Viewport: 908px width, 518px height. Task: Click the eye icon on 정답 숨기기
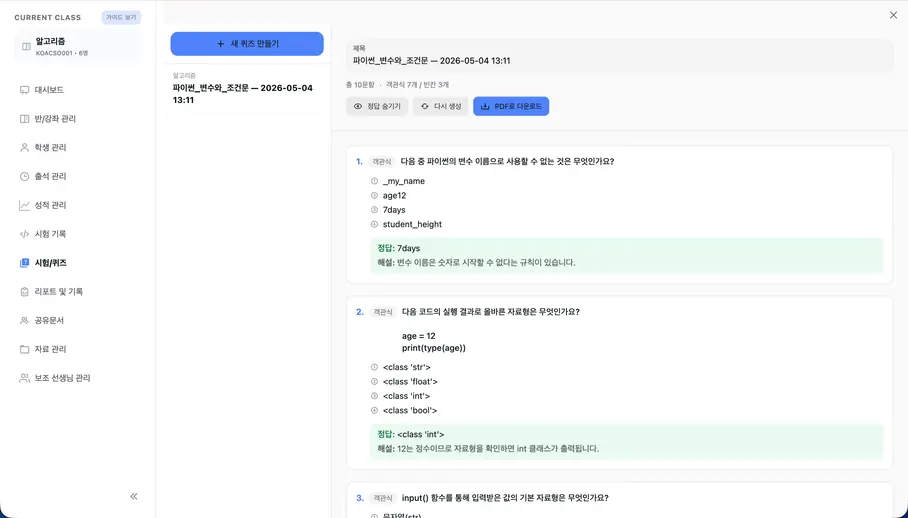click(x=358, y=106)
